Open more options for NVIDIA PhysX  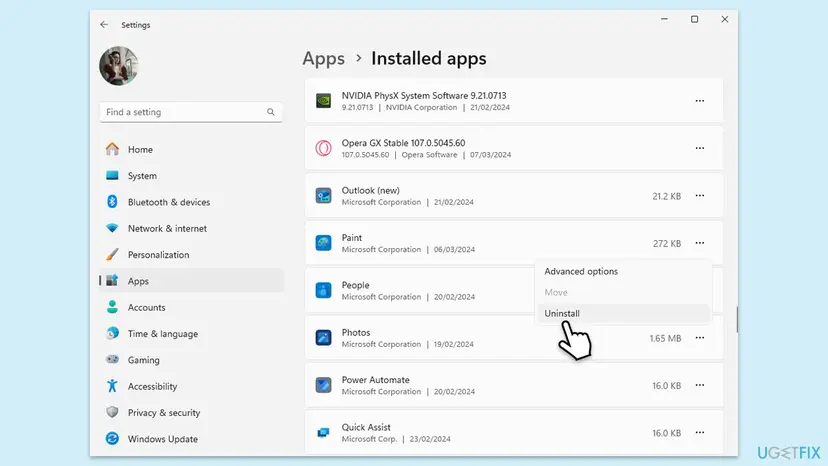(700, 101)
